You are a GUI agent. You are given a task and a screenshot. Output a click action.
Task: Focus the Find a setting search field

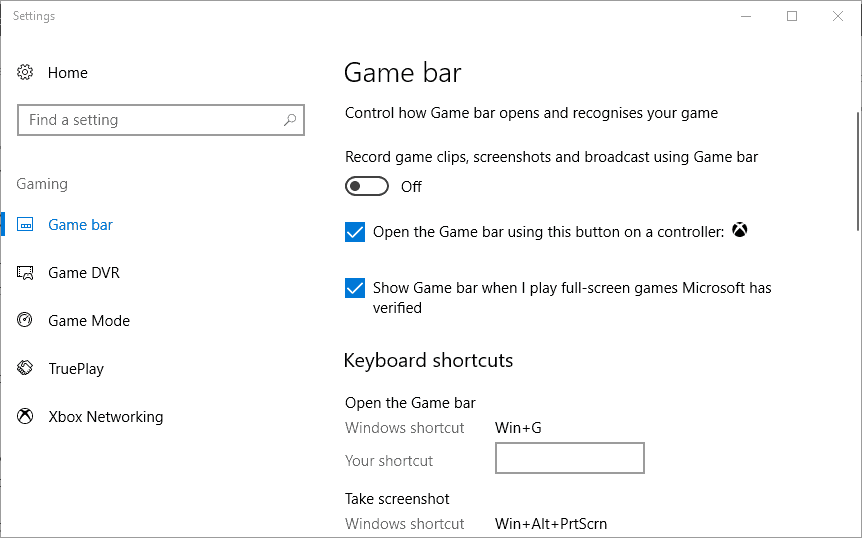tap(150, 120)
